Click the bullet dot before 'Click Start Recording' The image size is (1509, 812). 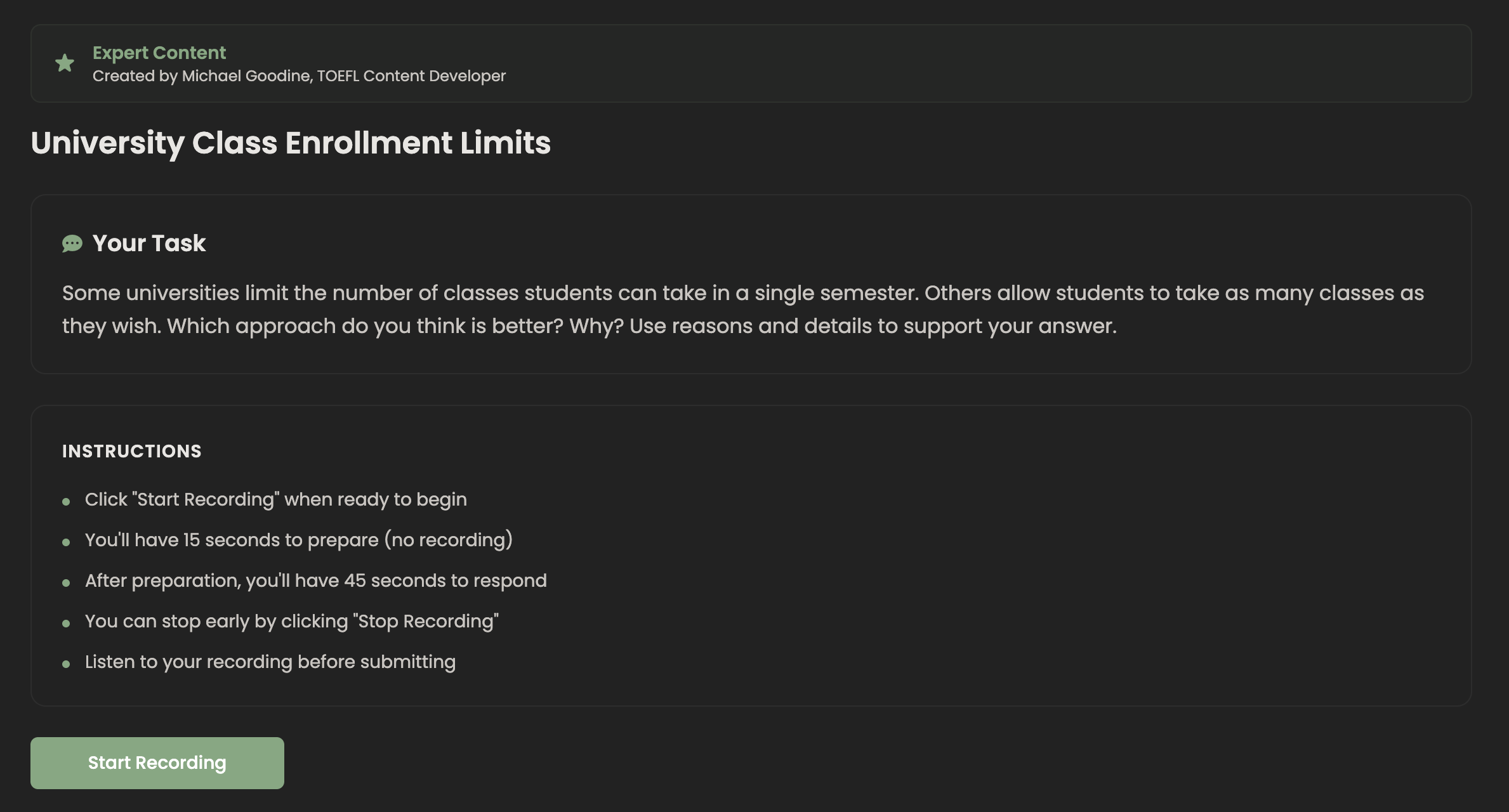tap(66, 502)
